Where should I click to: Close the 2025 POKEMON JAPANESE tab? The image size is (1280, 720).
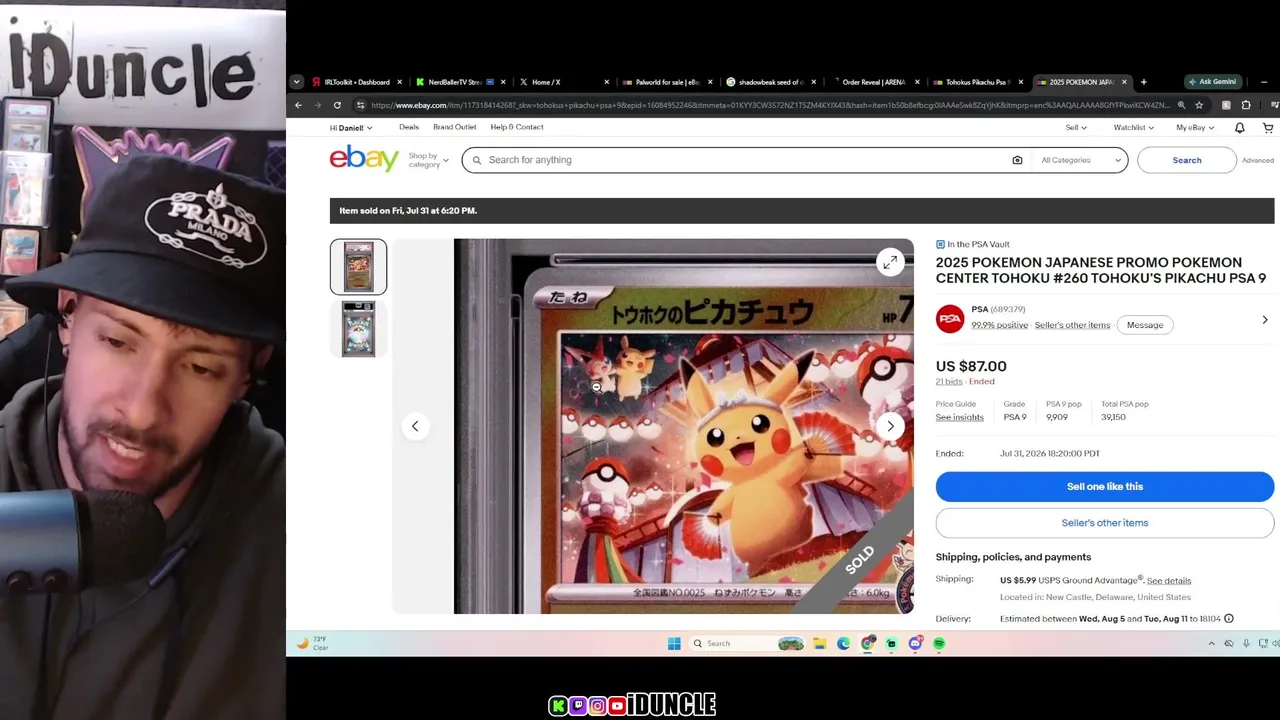tap(1124, 82)
